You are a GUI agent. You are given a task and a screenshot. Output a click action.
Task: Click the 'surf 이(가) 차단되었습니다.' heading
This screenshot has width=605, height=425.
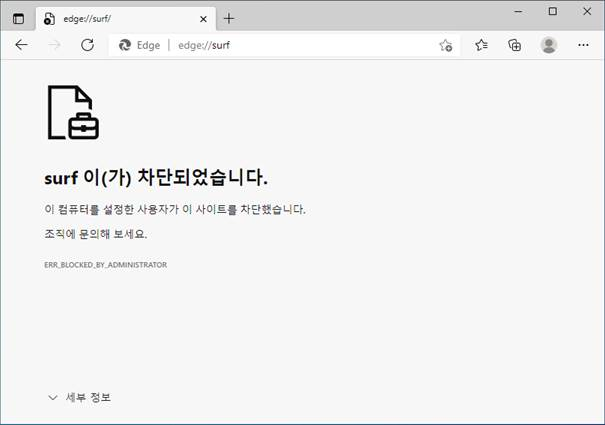[156, 178]
